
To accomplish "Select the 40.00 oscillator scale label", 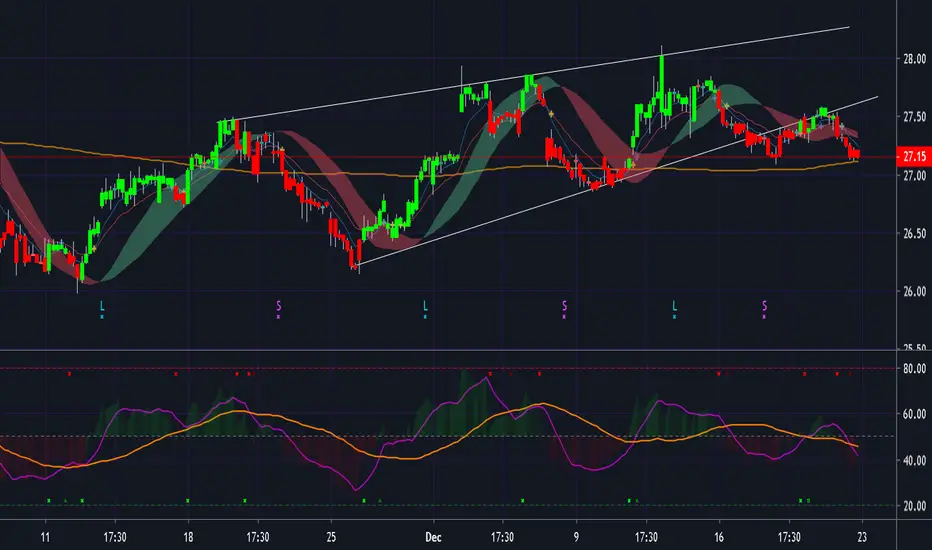I will click(x=914, y=460).
